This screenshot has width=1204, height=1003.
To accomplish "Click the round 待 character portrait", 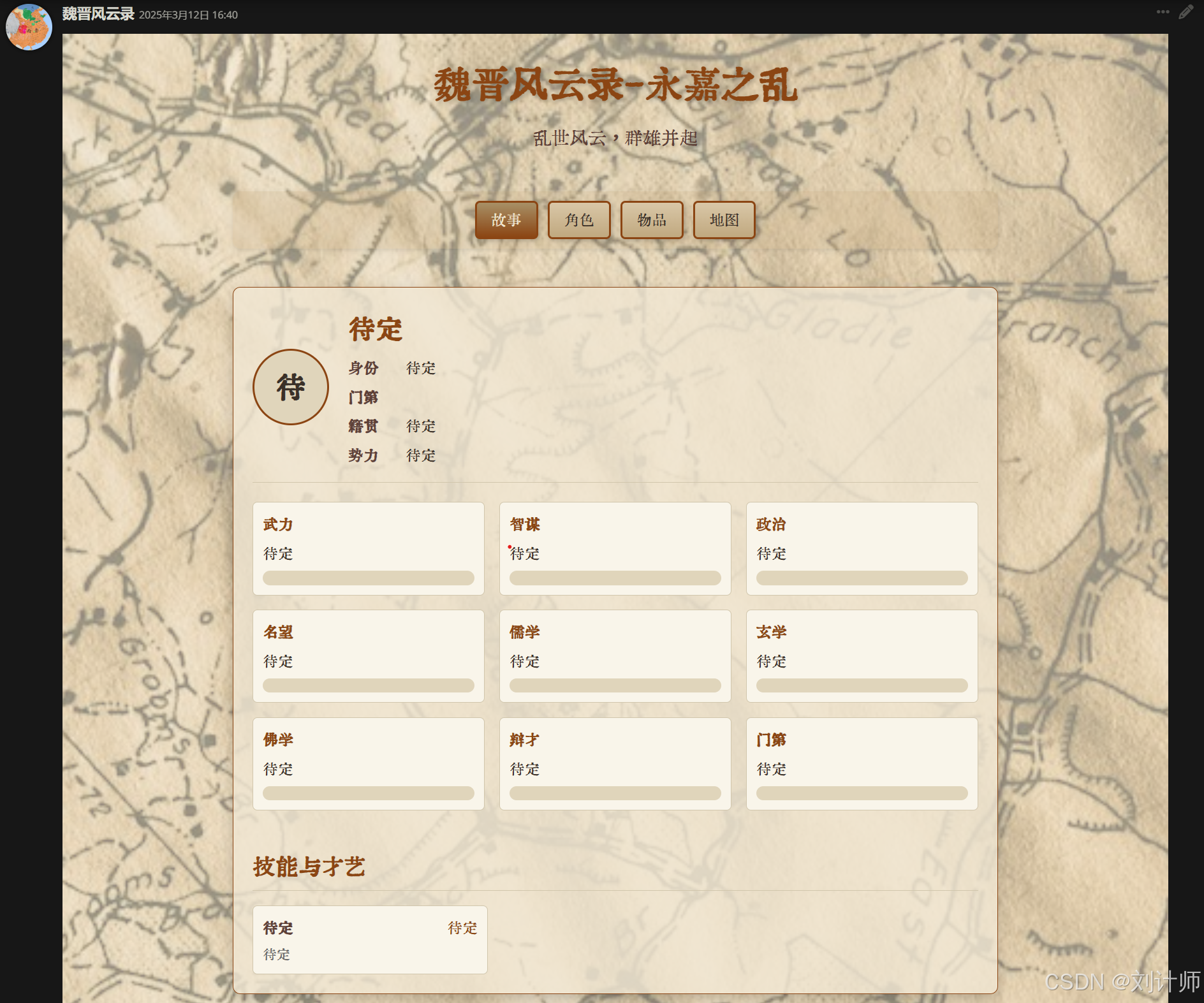I will (291, 387).
